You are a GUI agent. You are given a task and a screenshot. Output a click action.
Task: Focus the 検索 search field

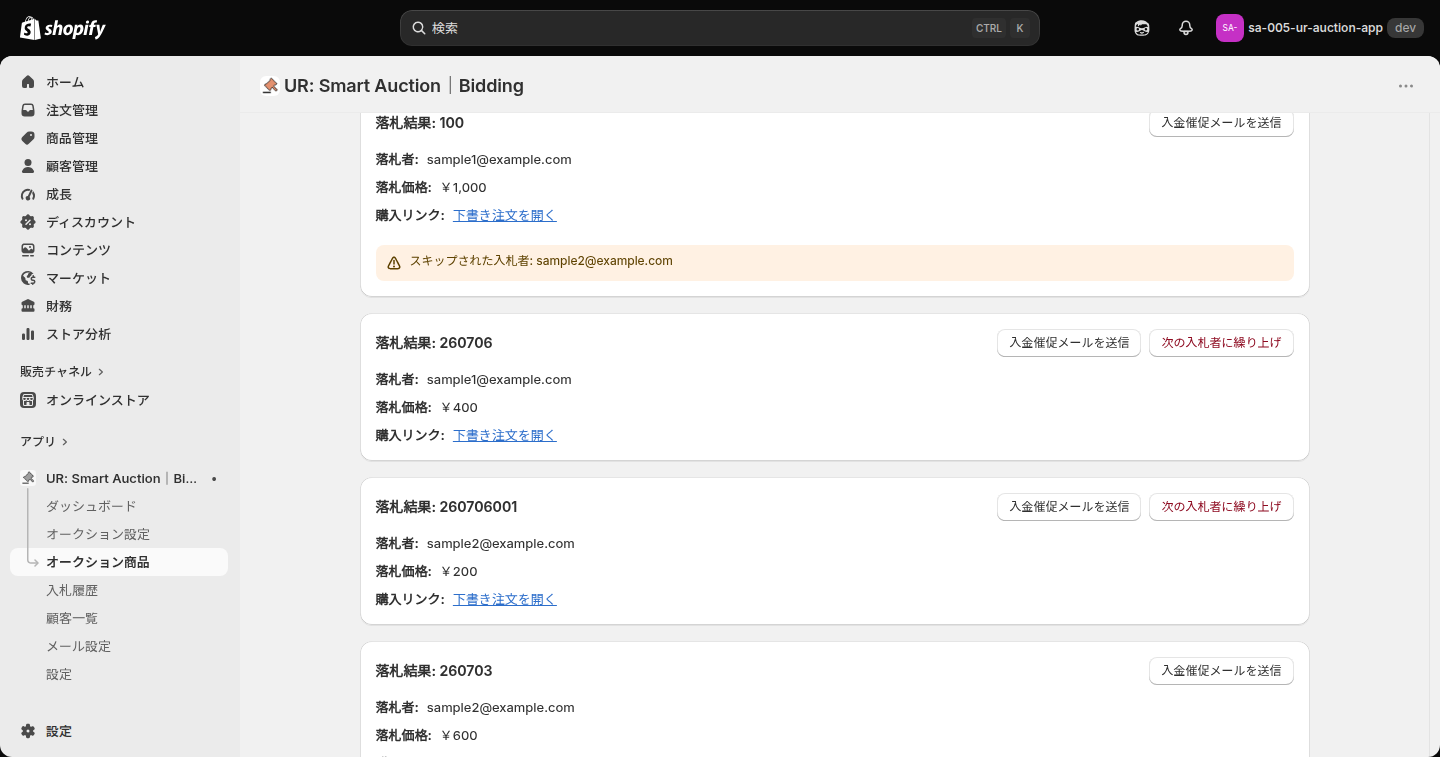coord(720,28)
